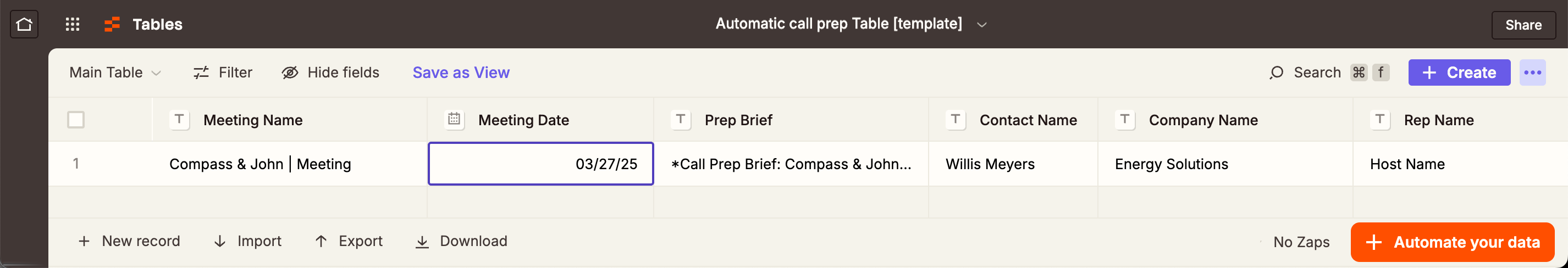Click the home icon
This screenshot has width=1568, height=268.
24,24
